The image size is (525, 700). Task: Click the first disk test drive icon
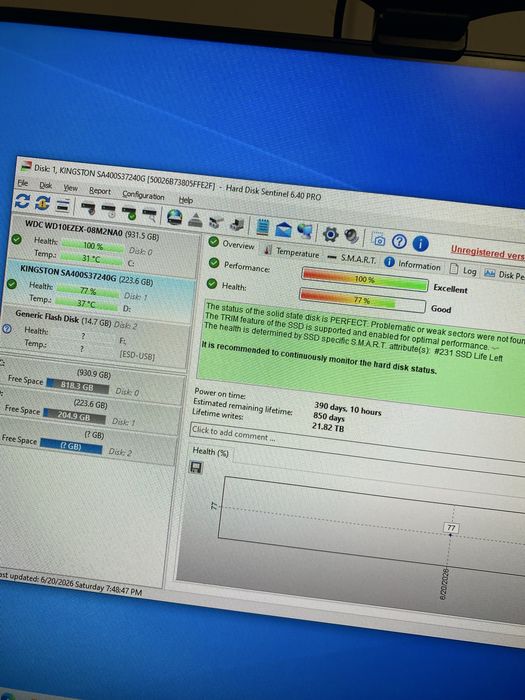(x=88, y=208)
